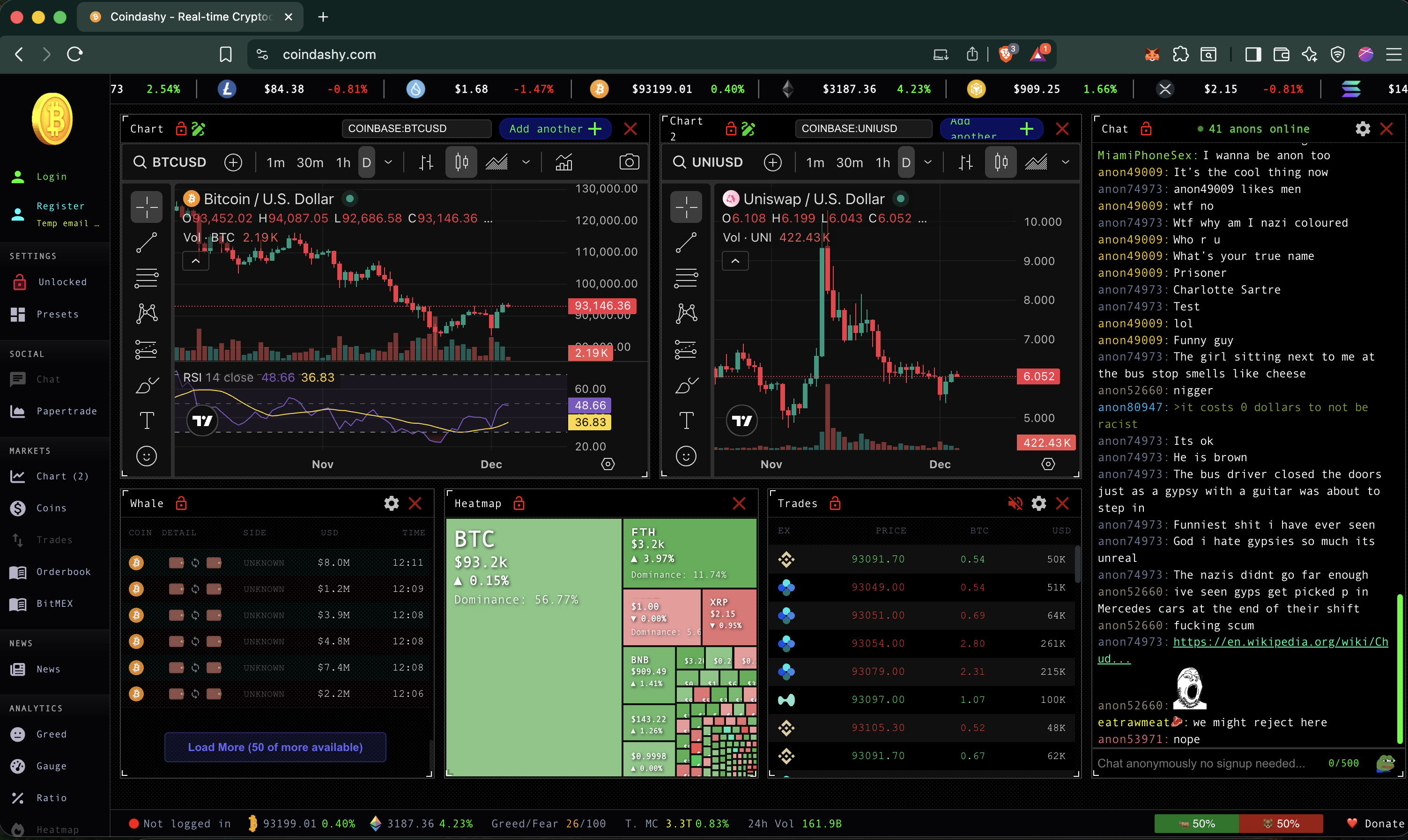The image size is (1408, 840).
Task: Open Whale panel settings gear
Action: (x=391, y=503)
